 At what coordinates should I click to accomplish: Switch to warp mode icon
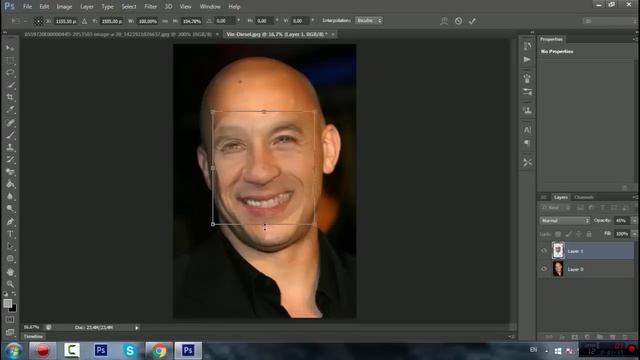(x=444, y=21)
